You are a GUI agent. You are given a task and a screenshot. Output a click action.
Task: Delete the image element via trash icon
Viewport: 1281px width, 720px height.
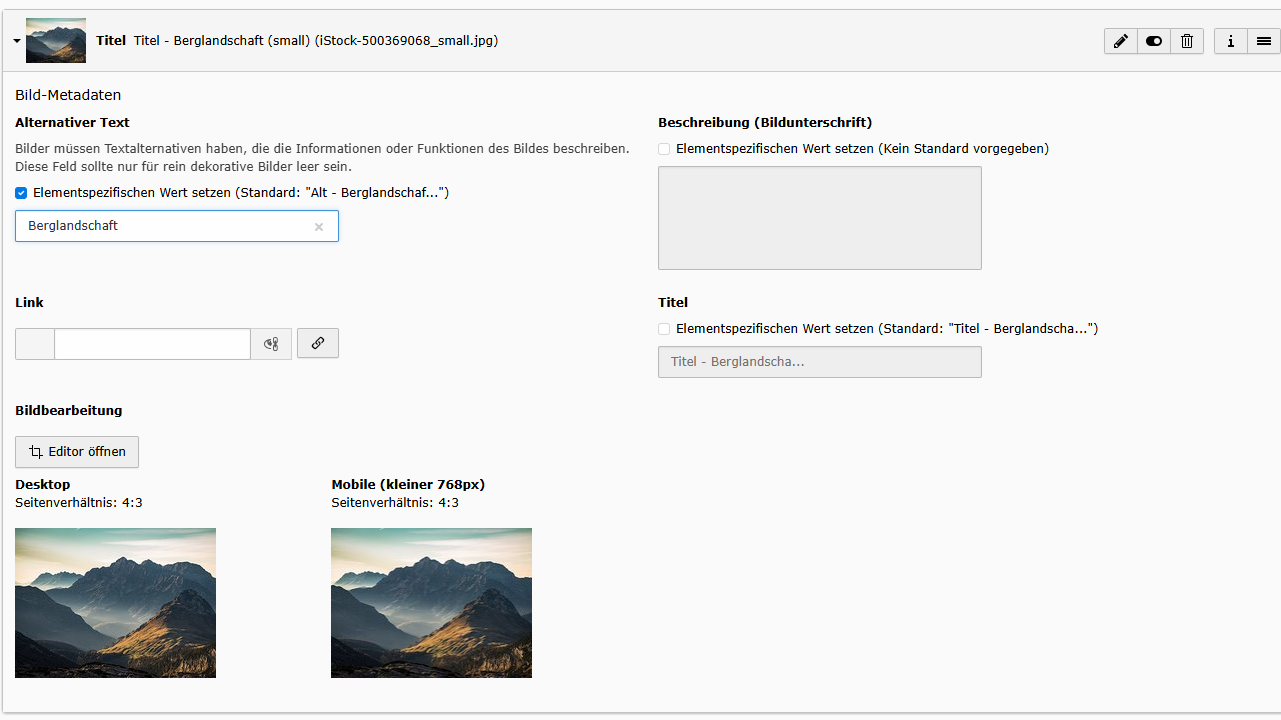(1187, 41)
